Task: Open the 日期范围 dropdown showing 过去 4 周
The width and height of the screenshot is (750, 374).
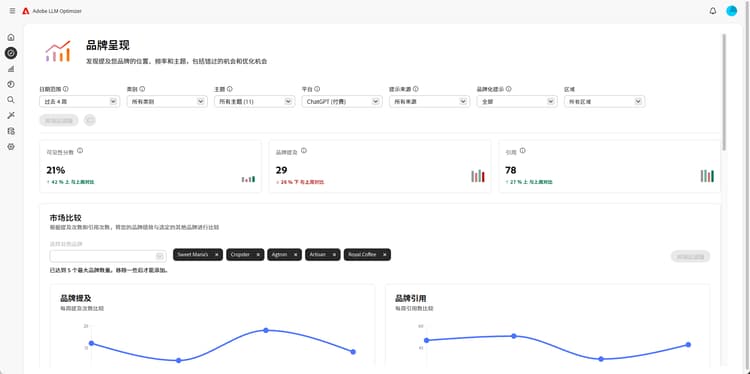Action: click(x=79, y=101)
